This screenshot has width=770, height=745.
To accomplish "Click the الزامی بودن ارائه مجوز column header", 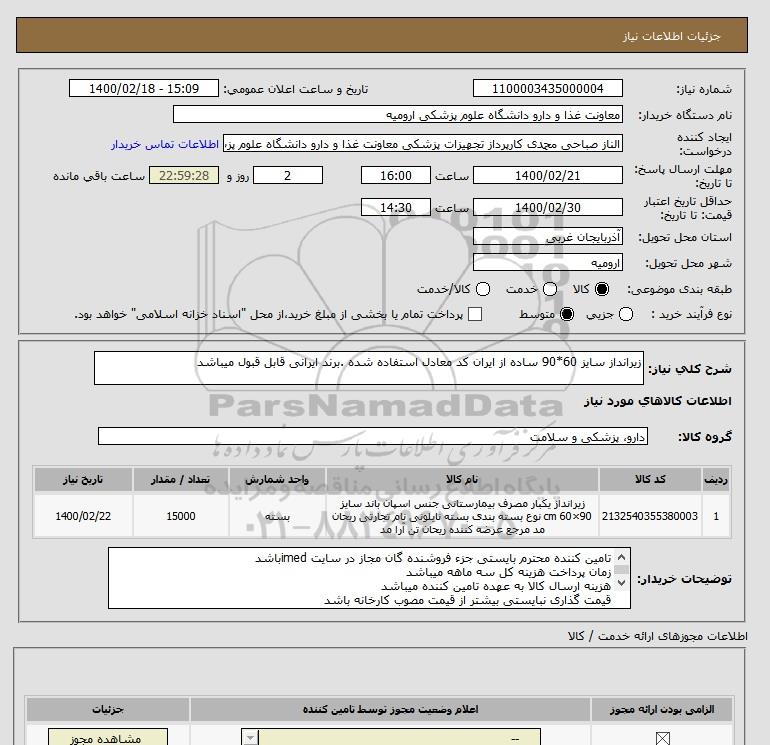I will pos(661,709).
